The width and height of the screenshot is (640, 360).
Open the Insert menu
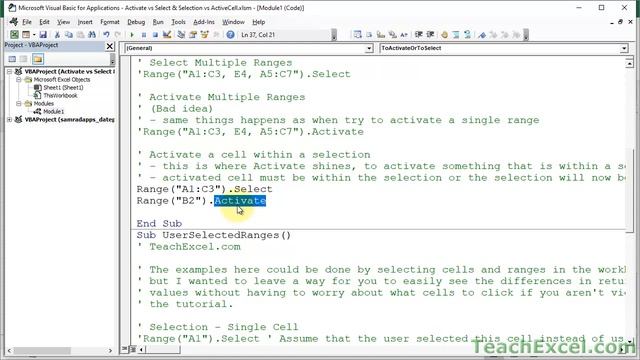[x=85, y=22]
